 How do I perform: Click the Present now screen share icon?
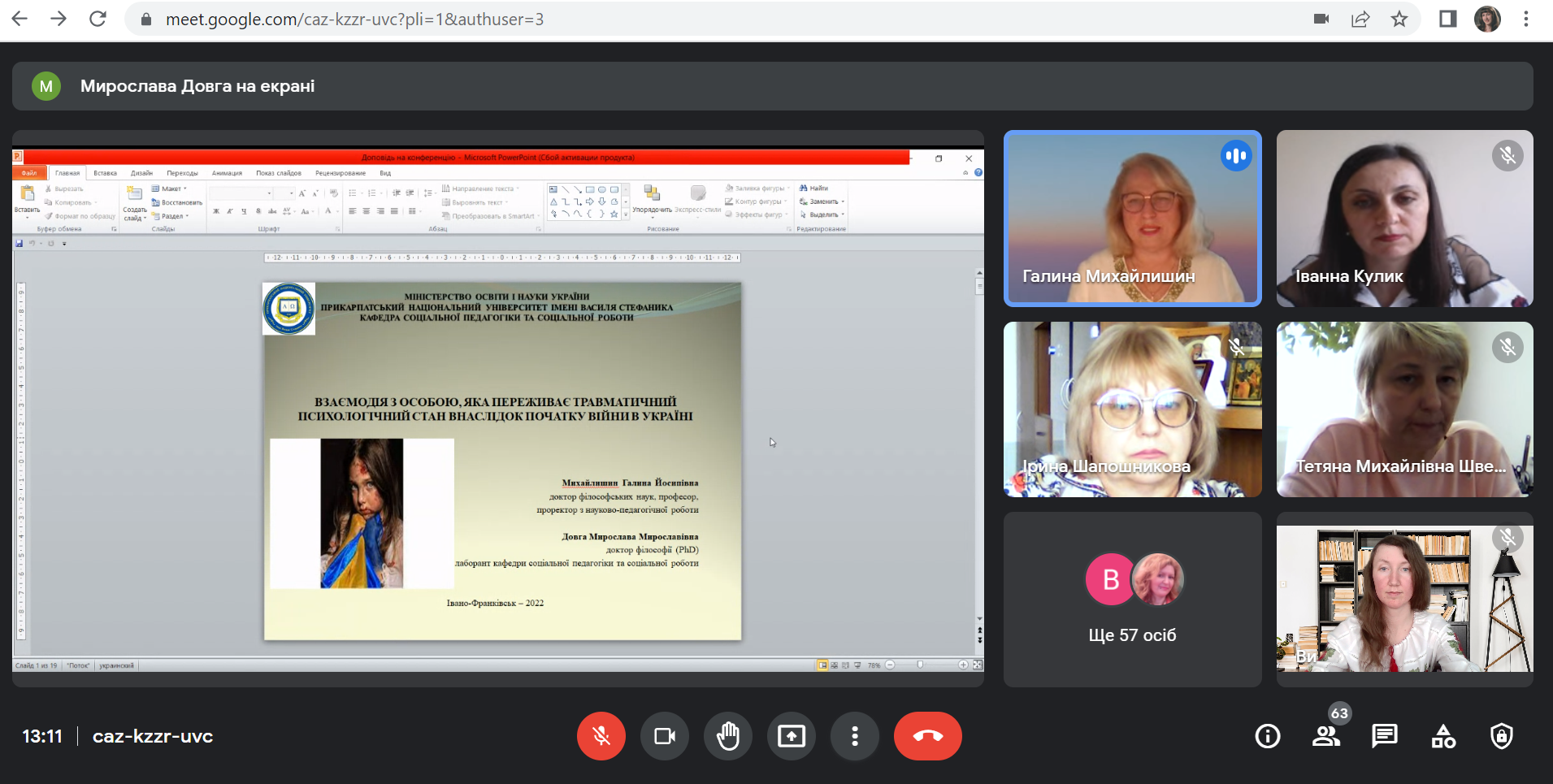pos(791,736)
